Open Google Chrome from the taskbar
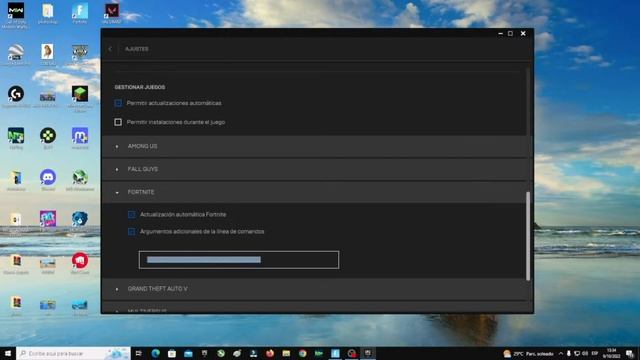The width and height of the screenshot is (640, 360). (x=302, y=353)
